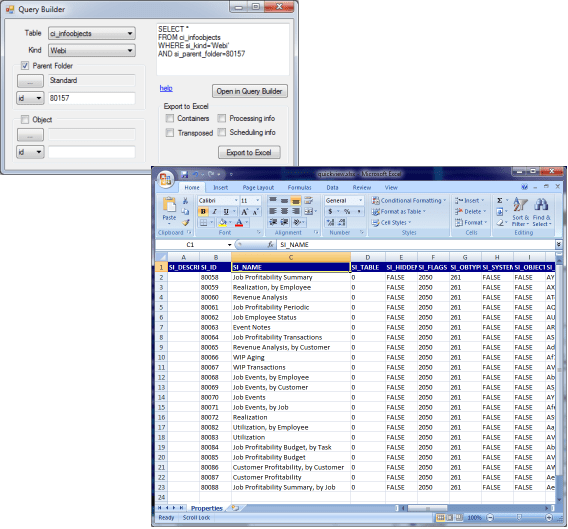Click the Copy icon in the Clipboard group
Image resolution: width=568 pixels, height=529 pixels.
[x=185, y=211]
